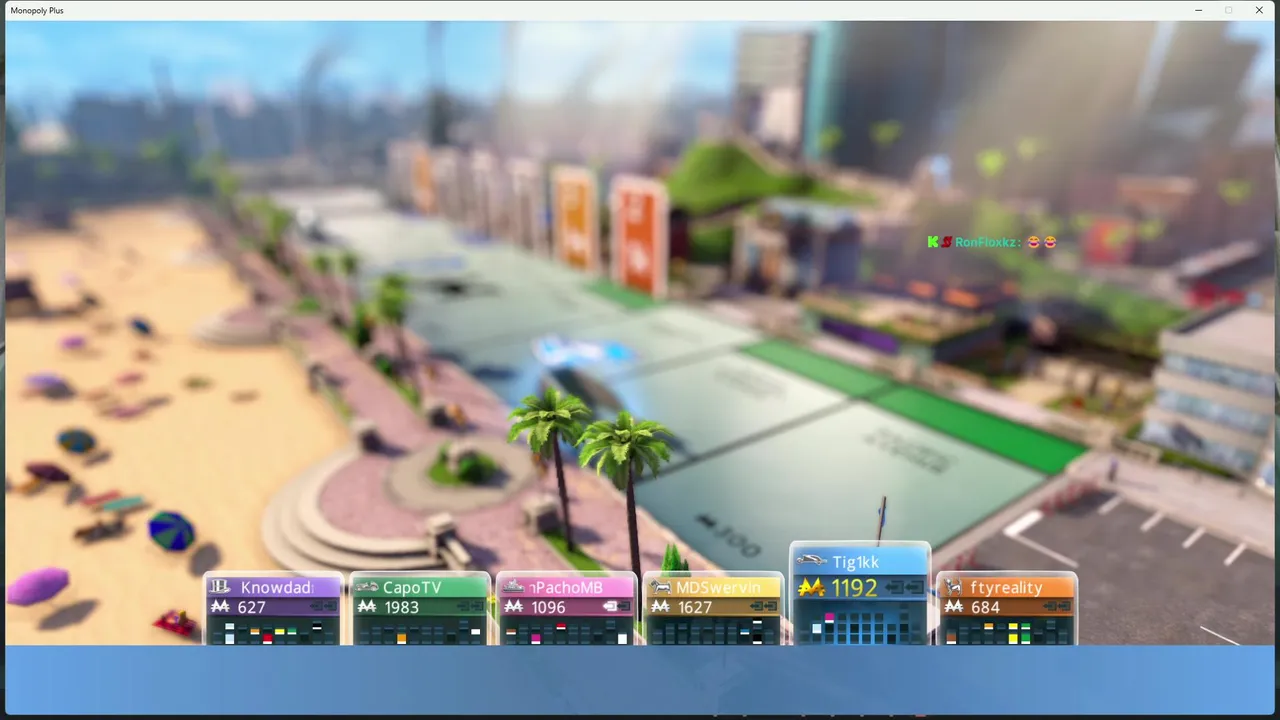The image size is (1280, 720).
Task: Minimize the Monopoly Plus window
Action: tap(1199, 10)
